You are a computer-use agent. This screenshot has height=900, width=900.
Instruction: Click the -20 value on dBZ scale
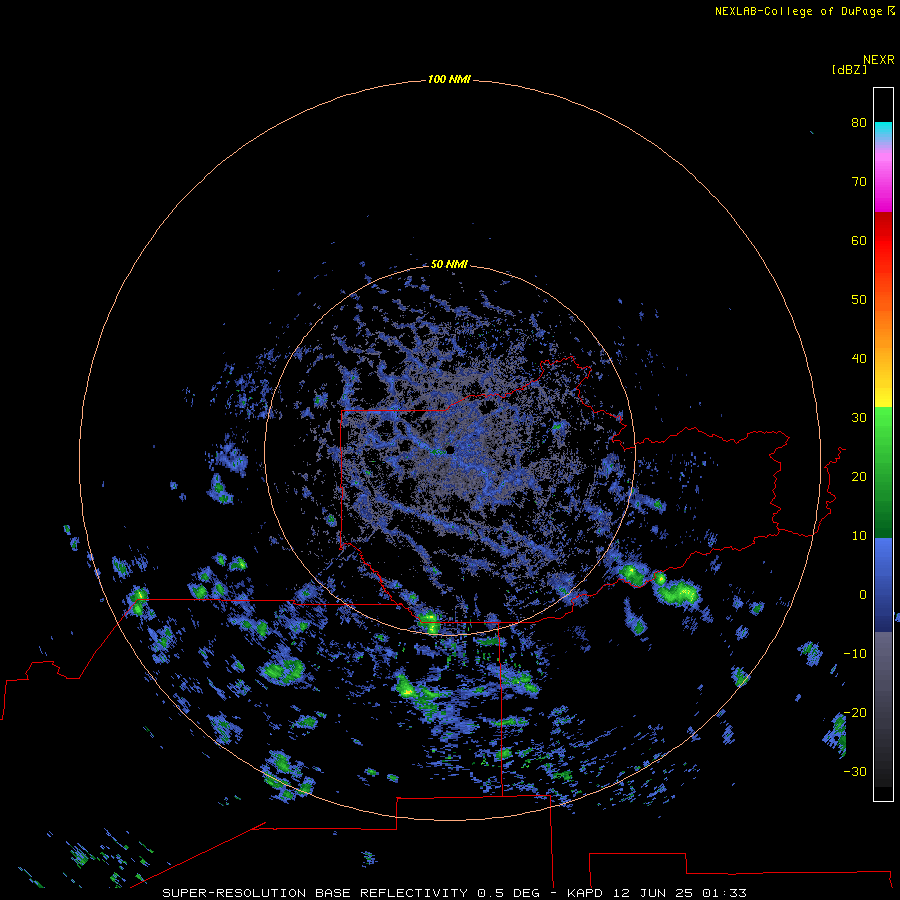coord(855,712)
